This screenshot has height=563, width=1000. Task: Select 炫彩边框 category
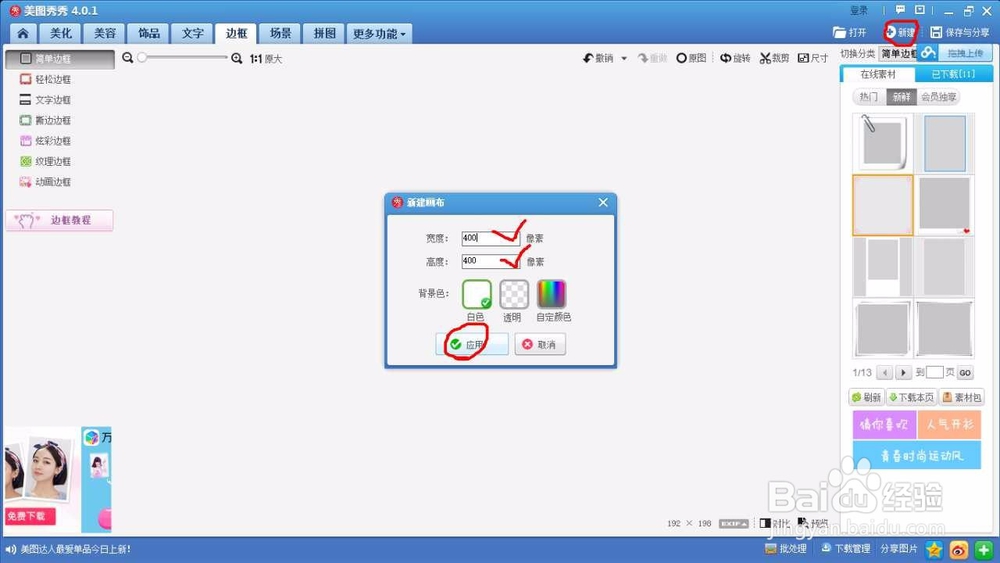click(45, 140)
